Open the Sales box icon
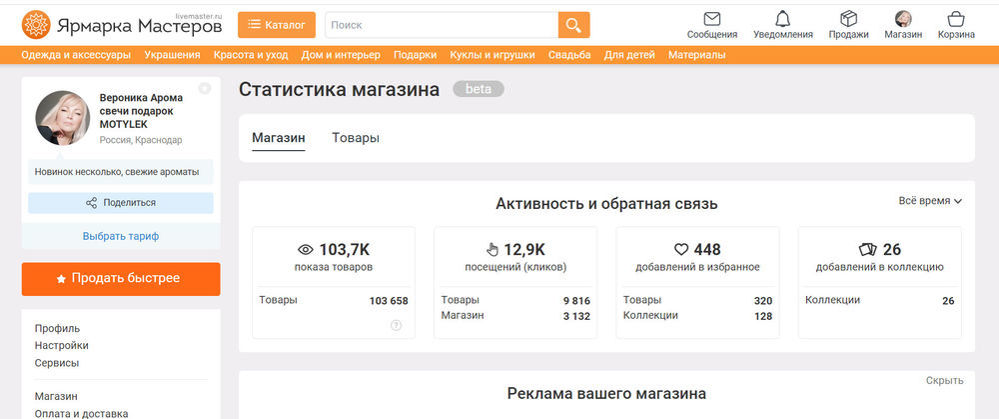This screenshot has height=419, width=999. tap(848, 19)
